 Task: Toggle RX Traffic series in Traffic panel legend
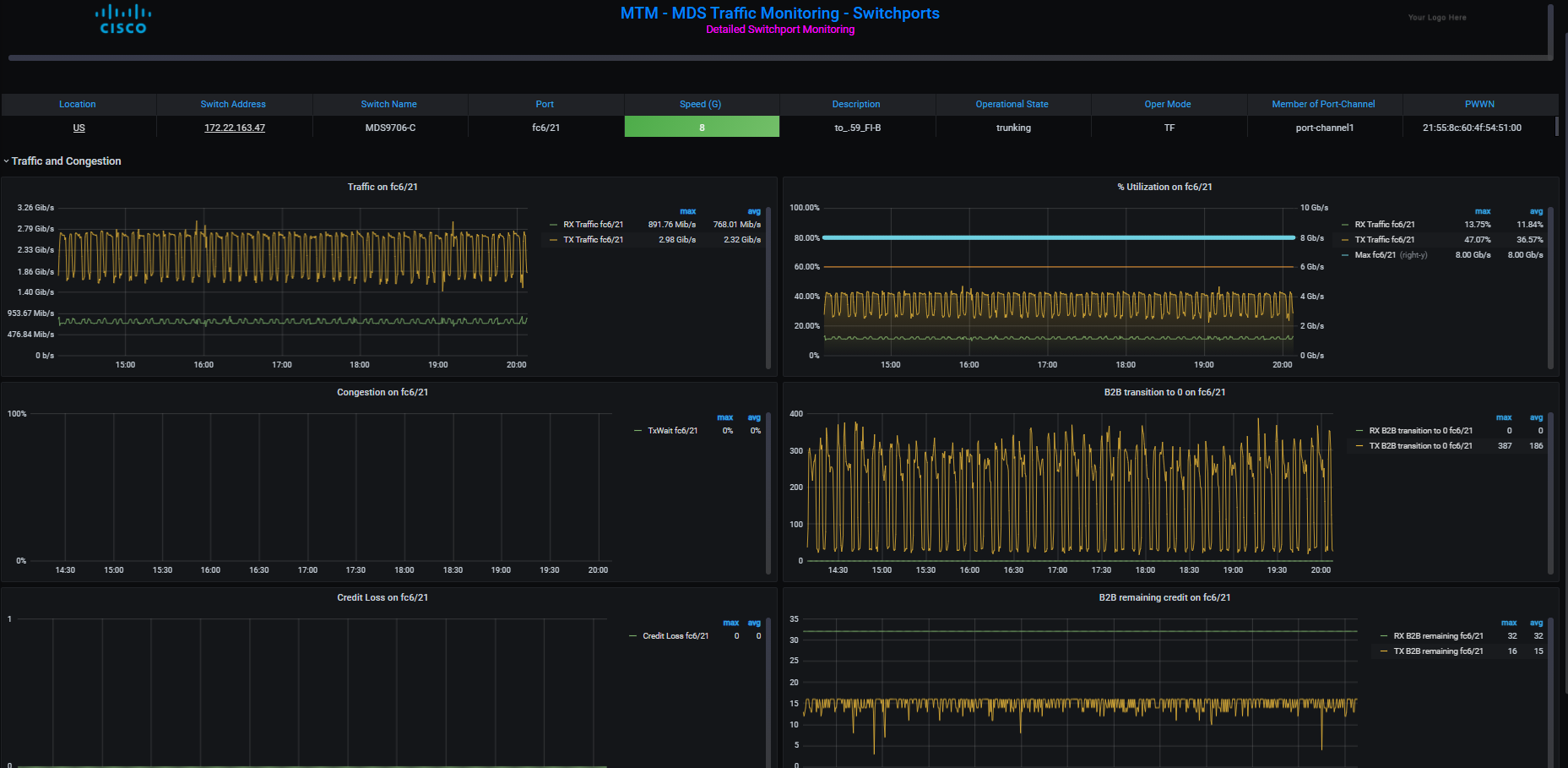point(593,225)
